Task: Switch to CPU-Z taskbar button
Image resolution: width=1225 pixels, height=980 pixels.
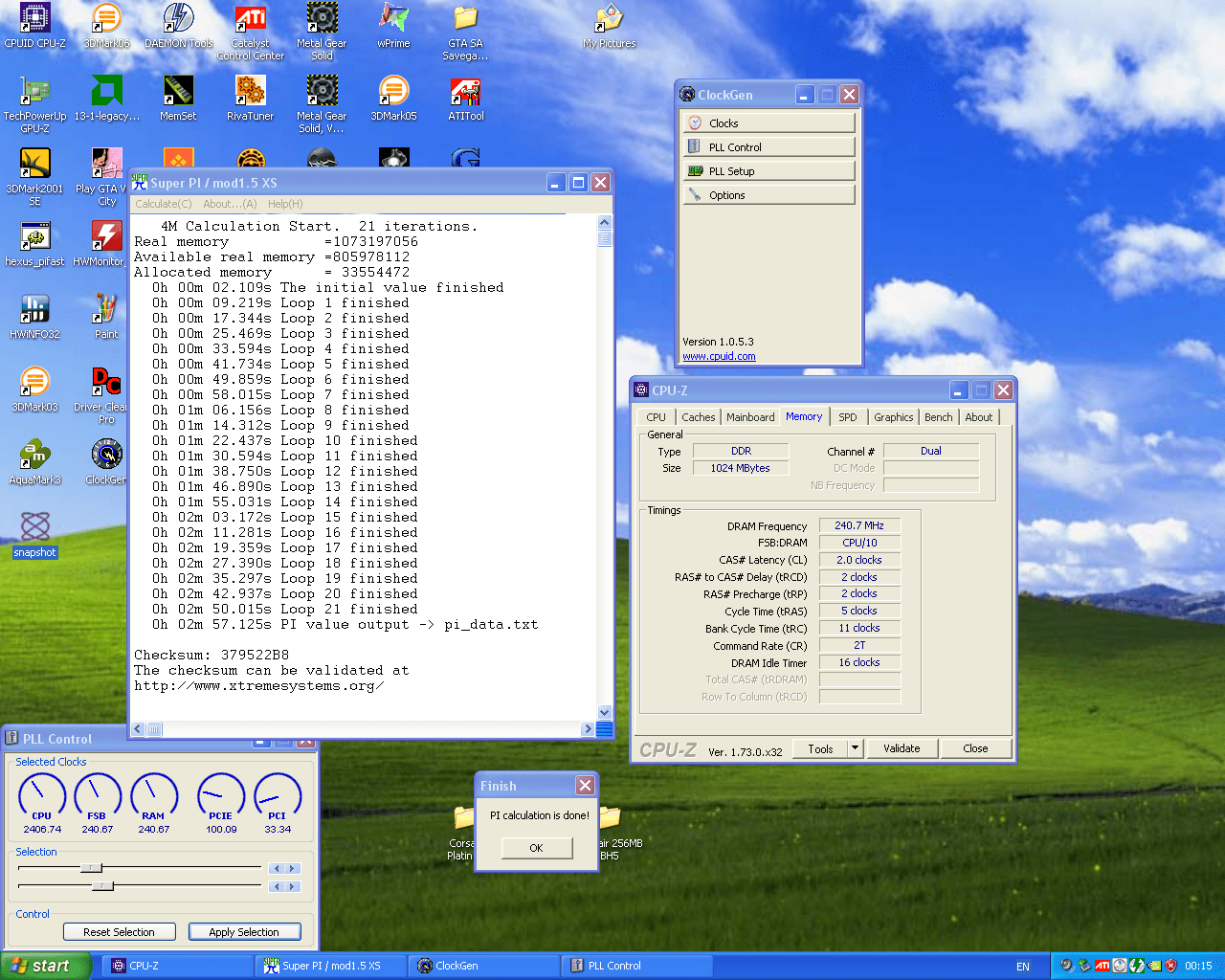Action: [178, 966]
